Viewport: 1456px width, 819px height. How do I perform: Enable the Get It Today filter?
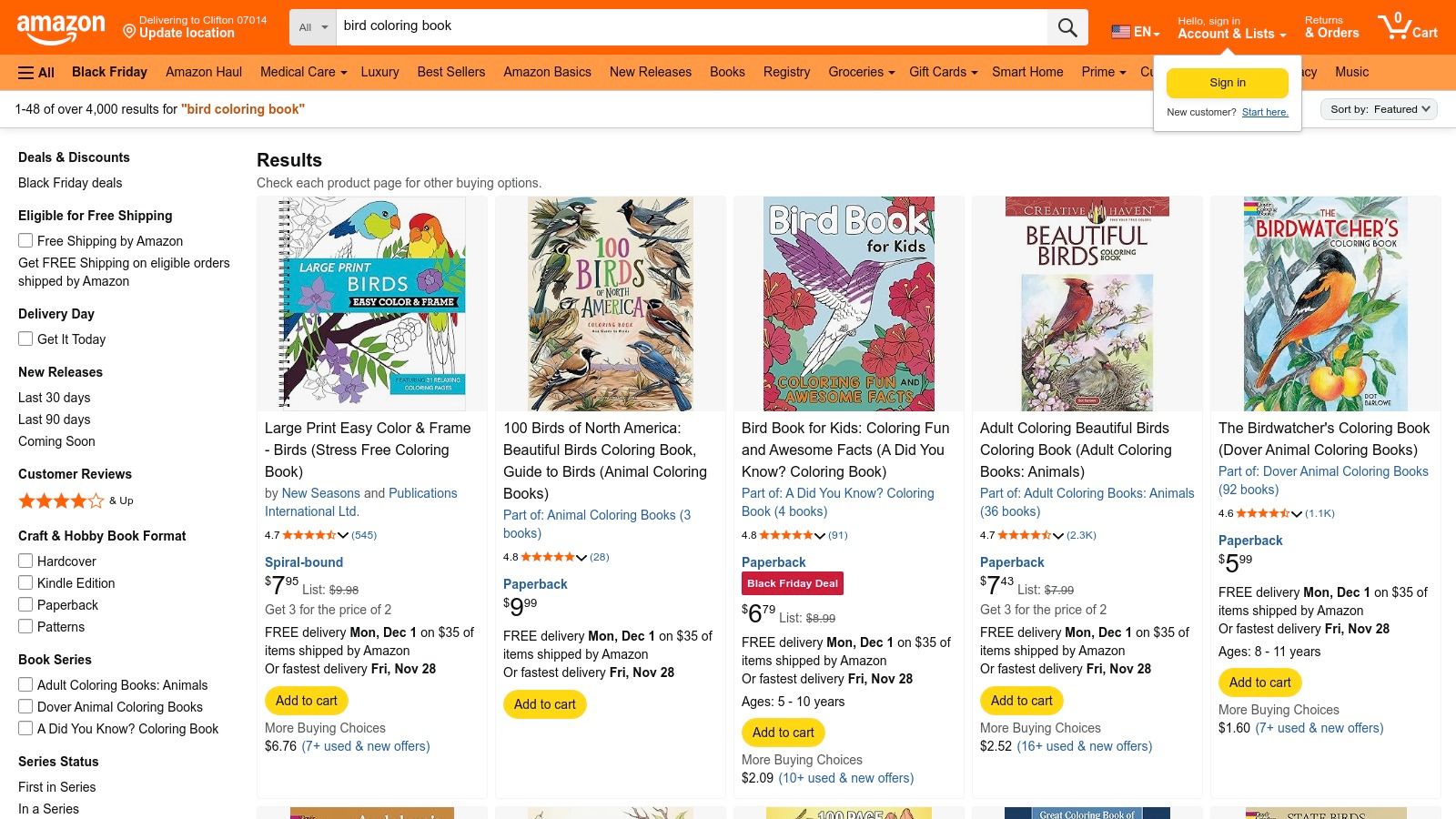(x=25, y=339)
